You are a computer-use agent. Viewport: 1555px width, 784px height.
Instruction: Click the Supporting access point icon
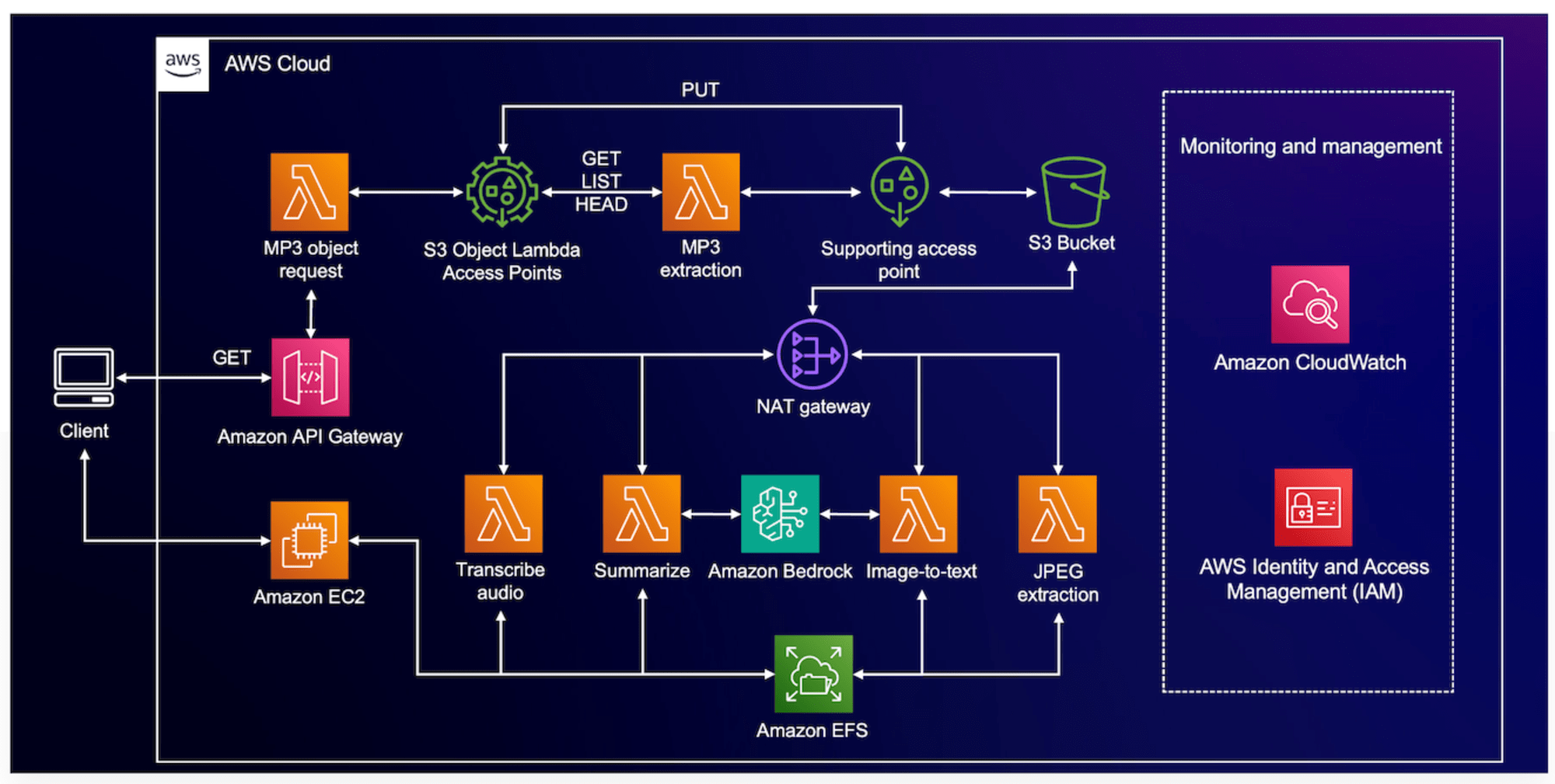900,192
